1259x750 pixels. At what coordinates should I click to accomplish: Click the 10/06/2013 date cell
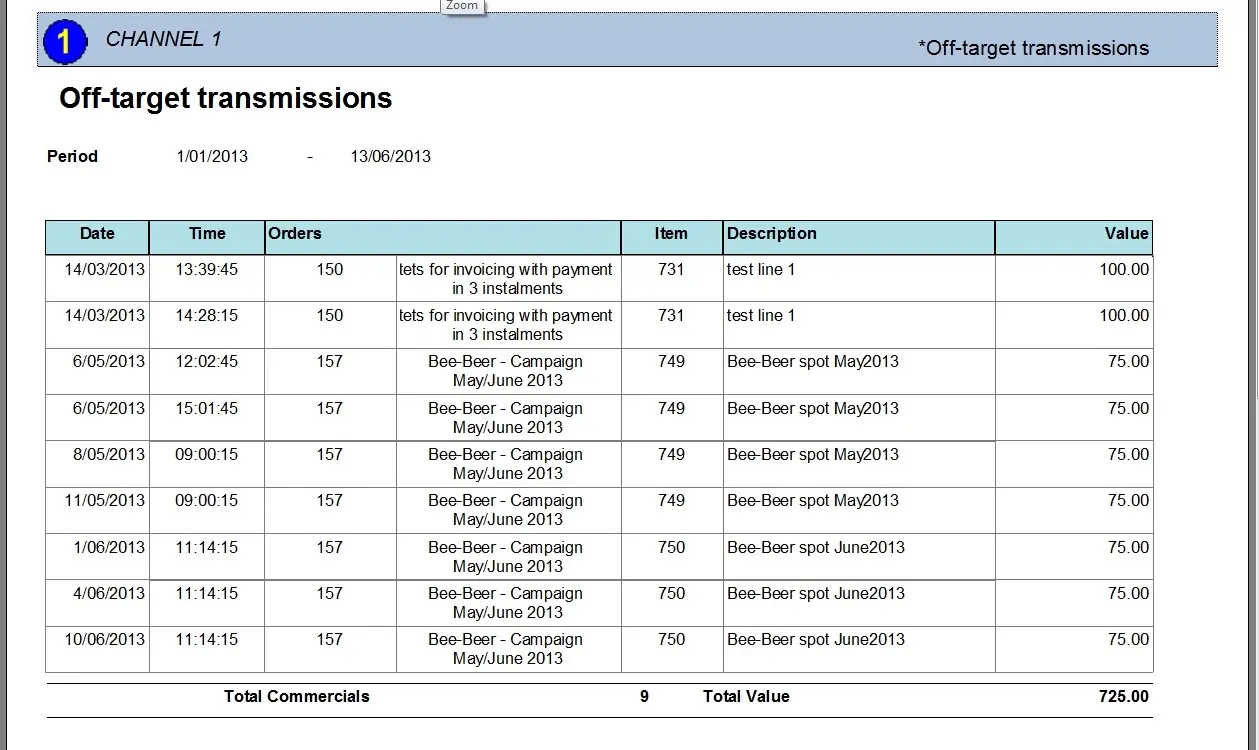[105, 639]
